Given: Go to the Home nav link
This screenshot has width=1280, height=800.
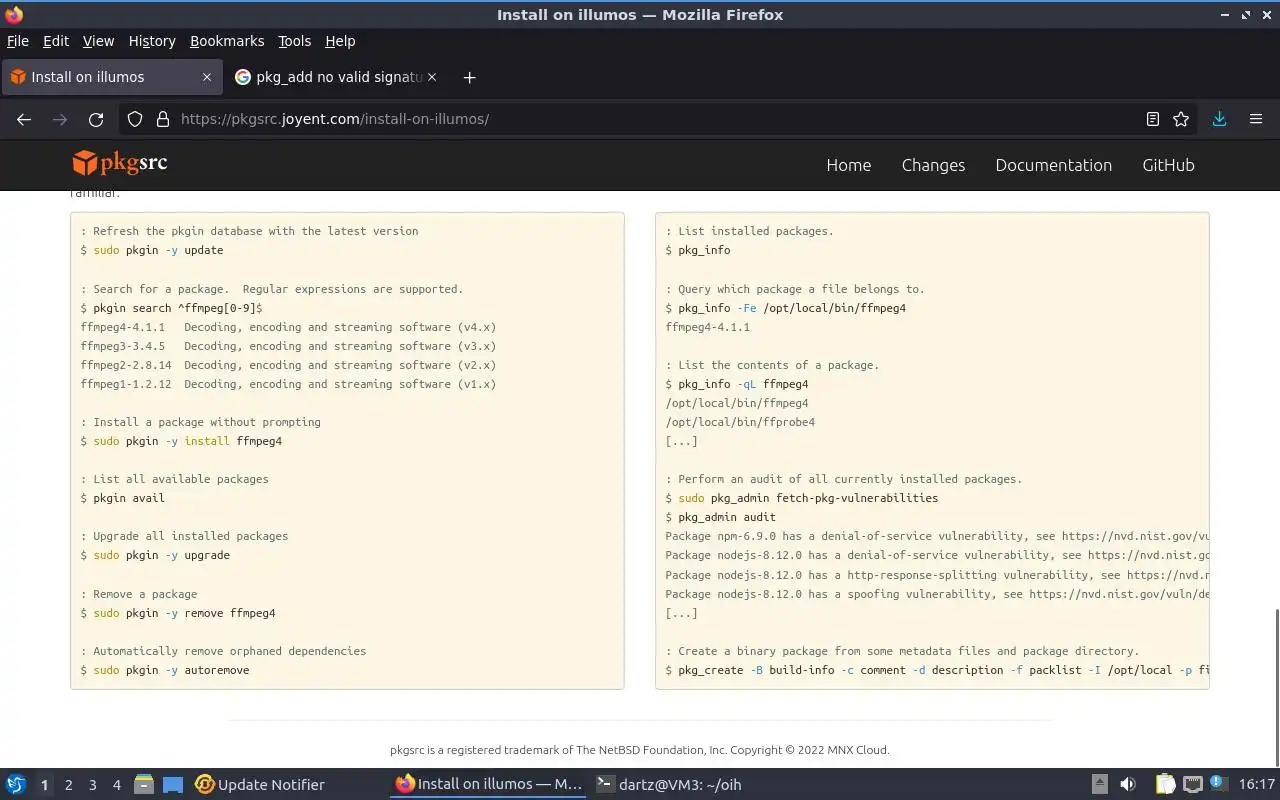Looking at the screenshot, I should click(x=848, y=165).
